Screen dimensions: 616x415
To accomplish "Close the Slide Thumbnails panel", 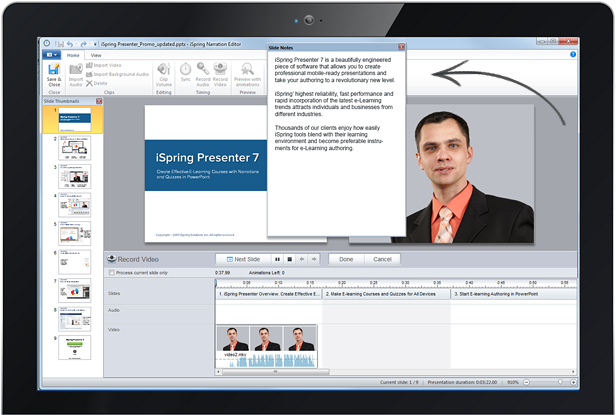I will coord(99,101).
